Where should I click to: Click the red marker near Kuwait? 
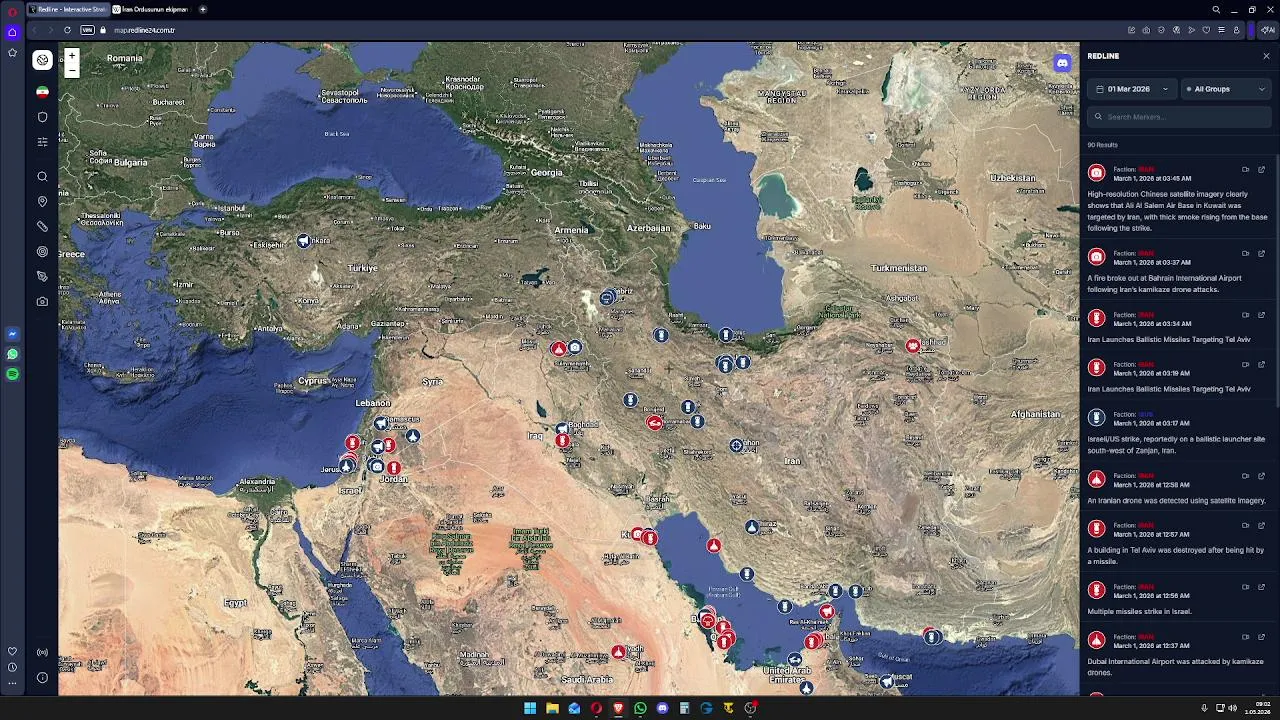pos(650,538)
